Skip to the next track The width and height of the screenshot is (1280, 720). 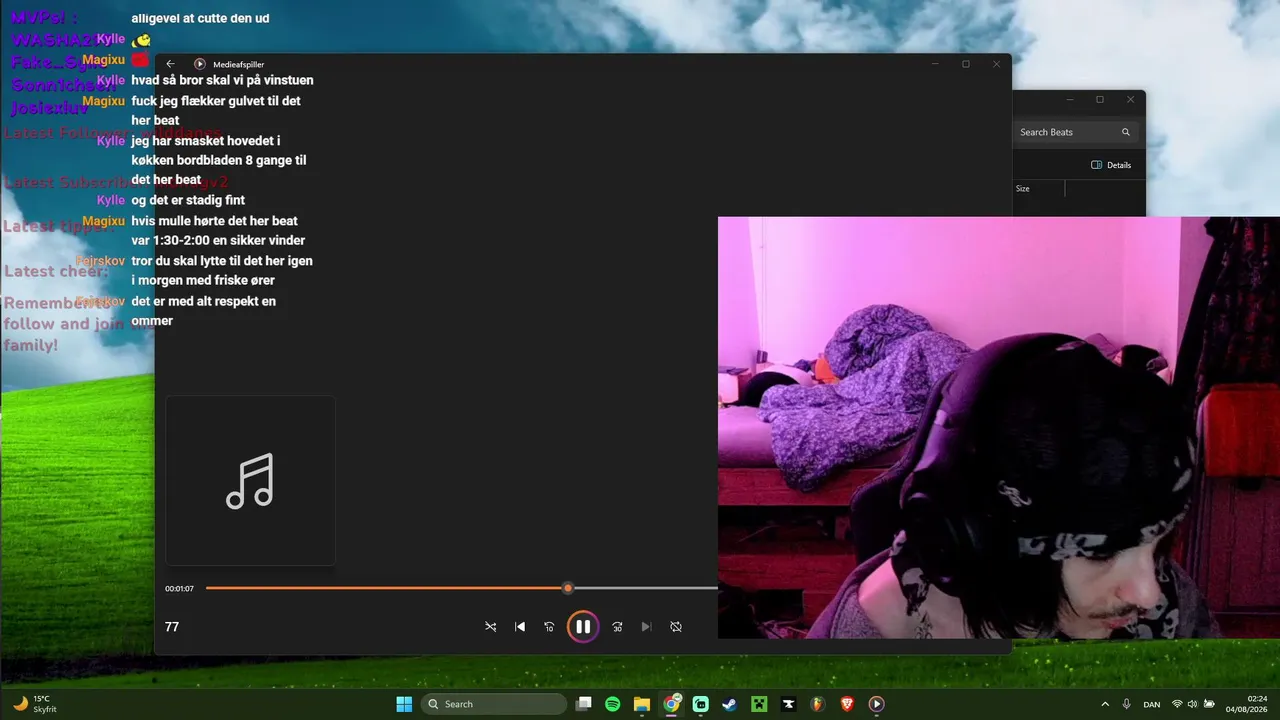coord(646,627)
